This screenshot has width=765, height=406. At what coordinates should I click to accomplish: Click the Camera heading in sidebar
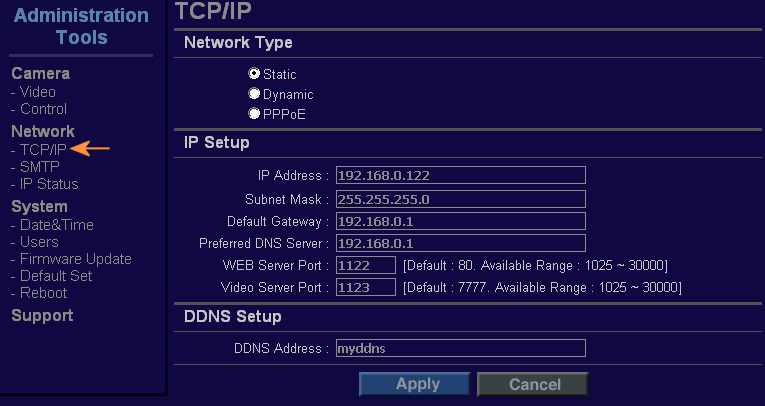40,74
